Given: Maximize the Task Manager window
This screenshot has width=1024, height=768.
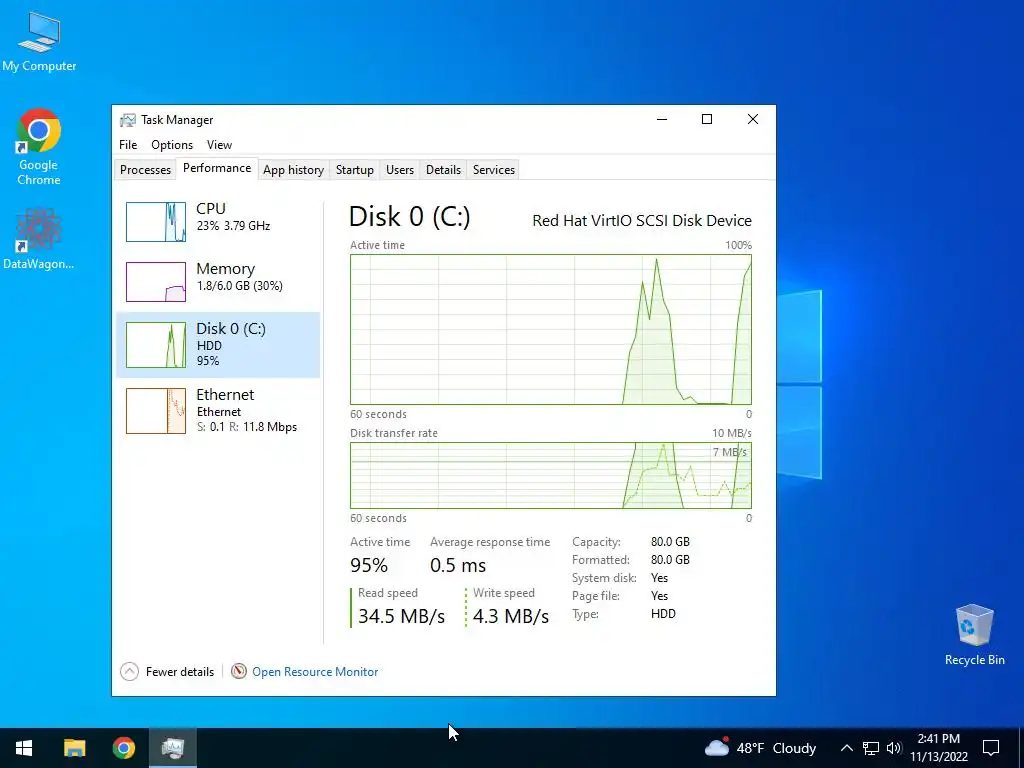Looking at the screenshot, I should [x=707, y=120].
